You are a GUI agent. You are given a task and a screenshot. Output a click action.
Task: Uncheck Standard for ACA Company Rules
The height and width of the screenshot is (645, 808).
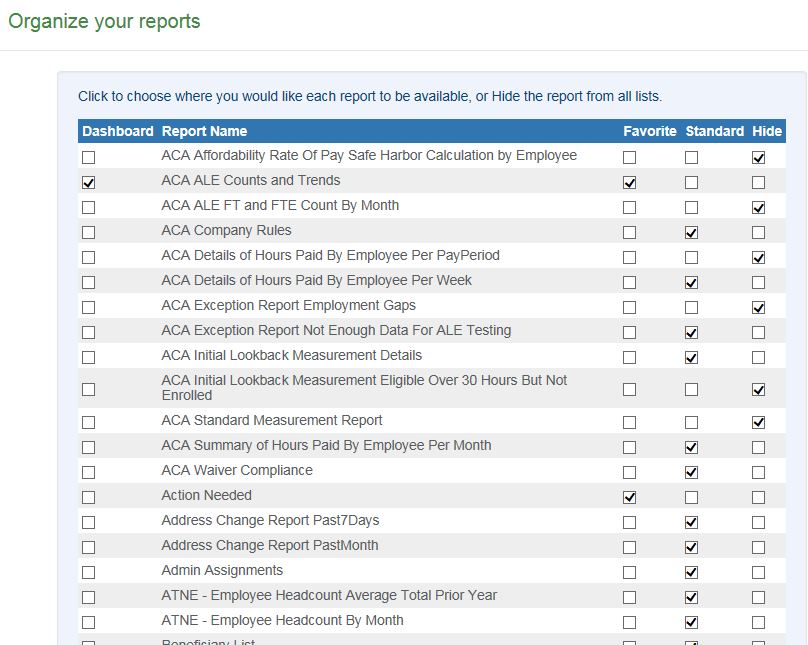691,233
